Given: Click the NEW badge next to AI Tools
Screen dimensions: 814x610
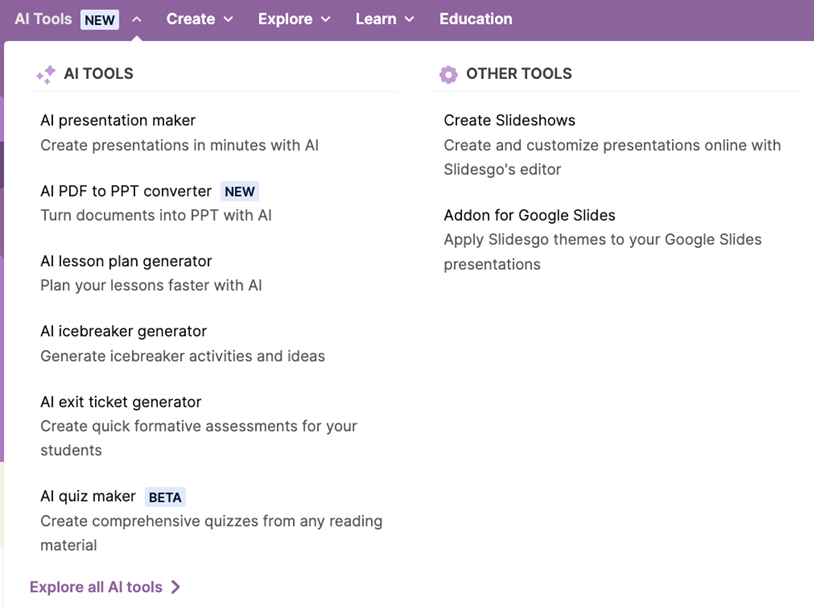Looking at the screenshot, I should click(100, 20).
